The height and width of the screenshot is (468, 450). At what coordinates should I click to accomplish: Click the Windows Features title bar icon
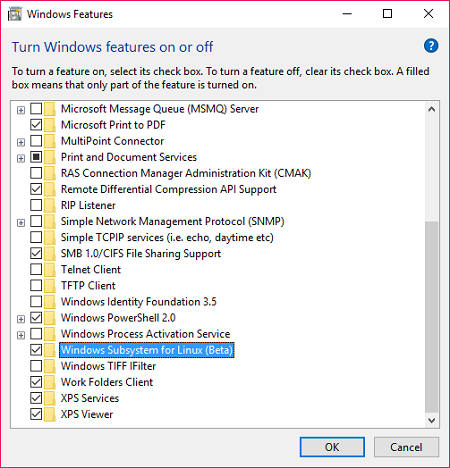pos(15,14)
